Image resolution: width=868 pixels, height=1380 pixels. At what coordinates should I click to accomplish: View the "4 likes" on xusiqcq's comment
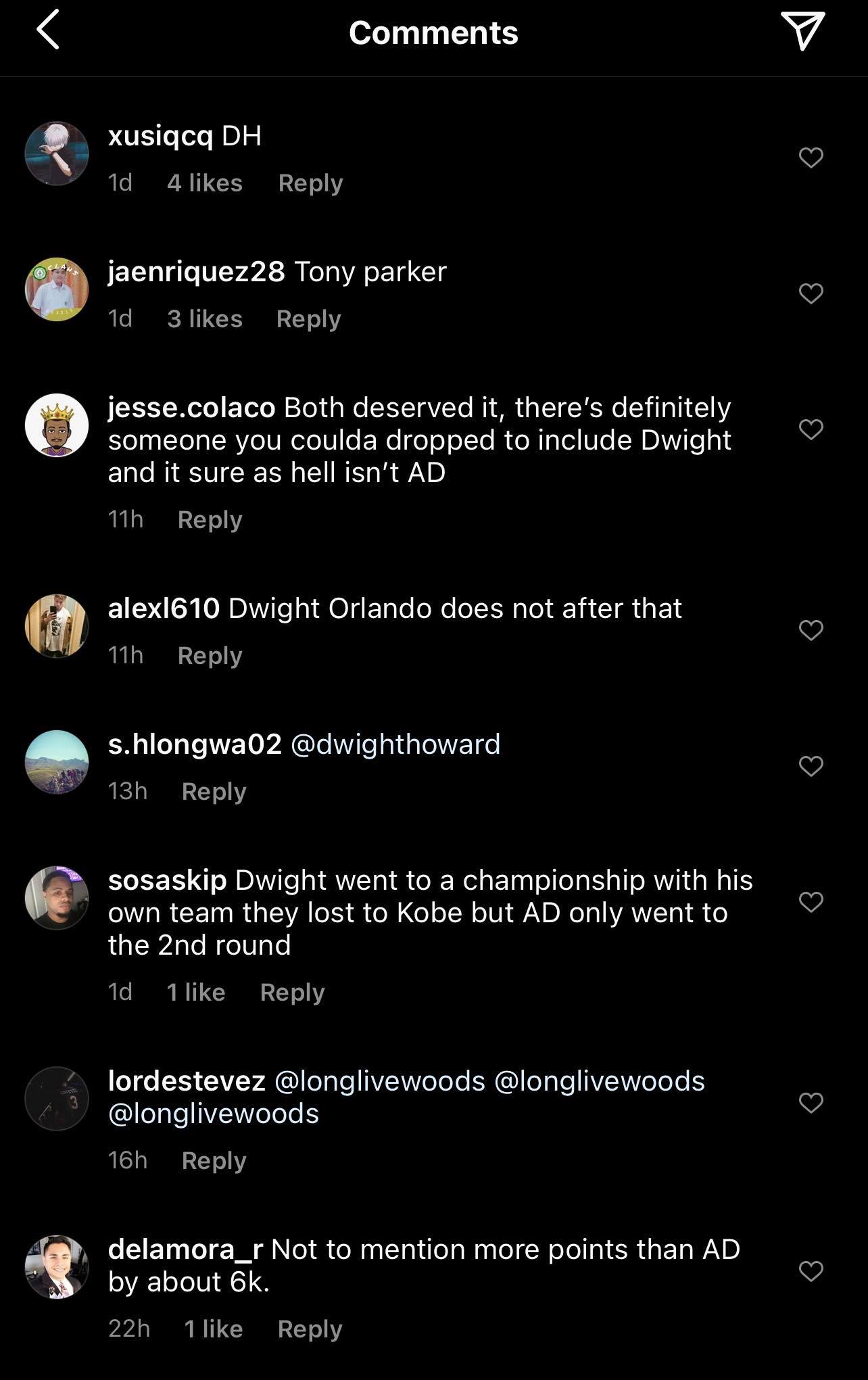[x=204, y=183]
